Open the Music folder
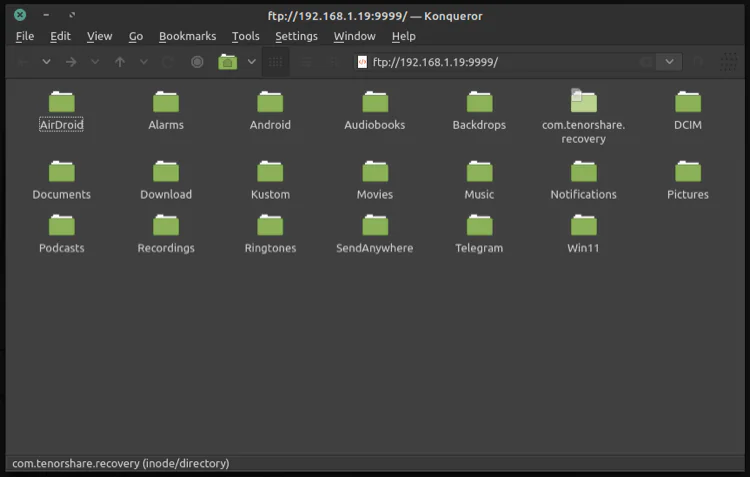Image resolution: width=750 pixels, height=477 pixels. click(479, 180)
